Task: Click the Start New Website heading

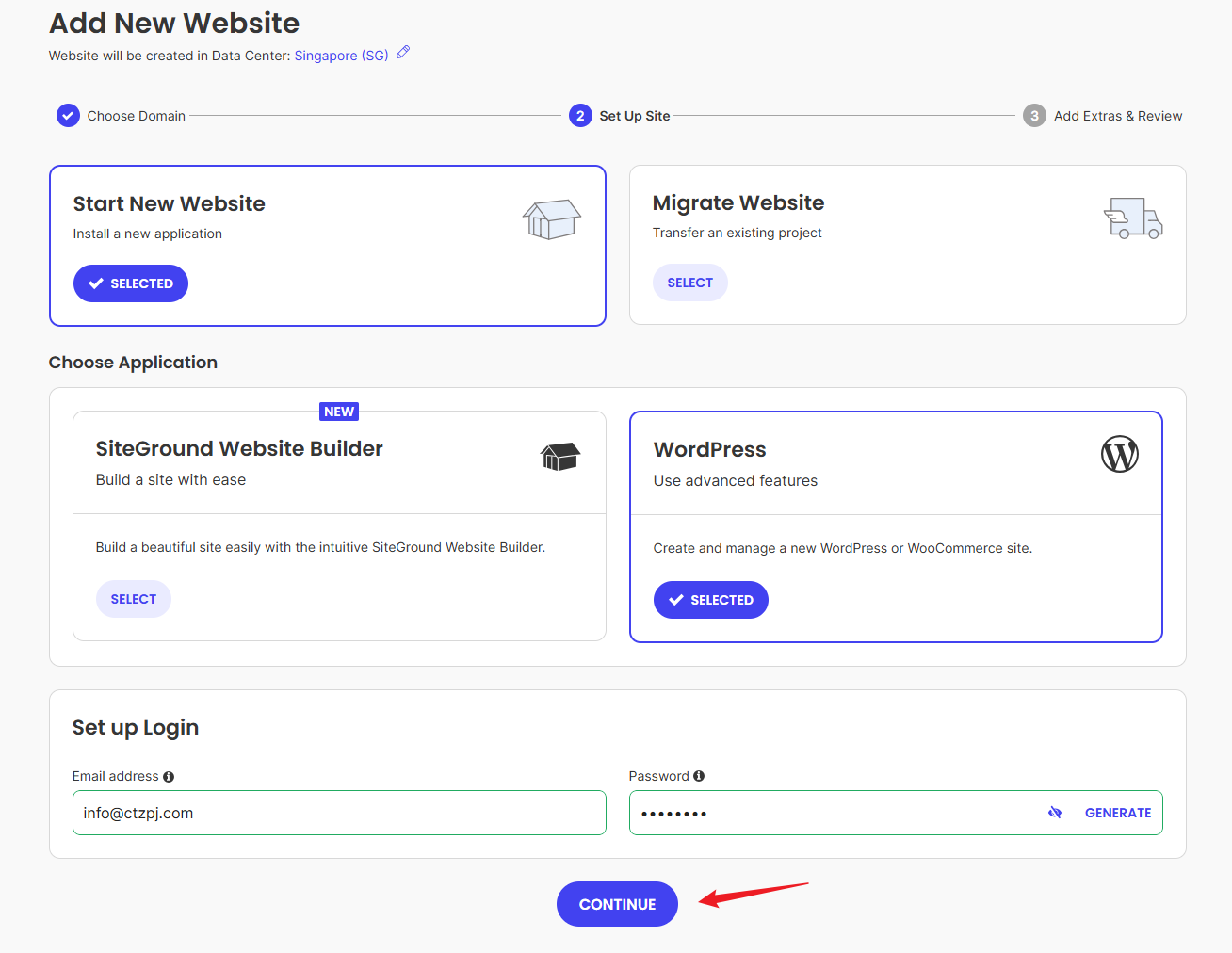Action: pyautogui.click(x=170, y=204)
